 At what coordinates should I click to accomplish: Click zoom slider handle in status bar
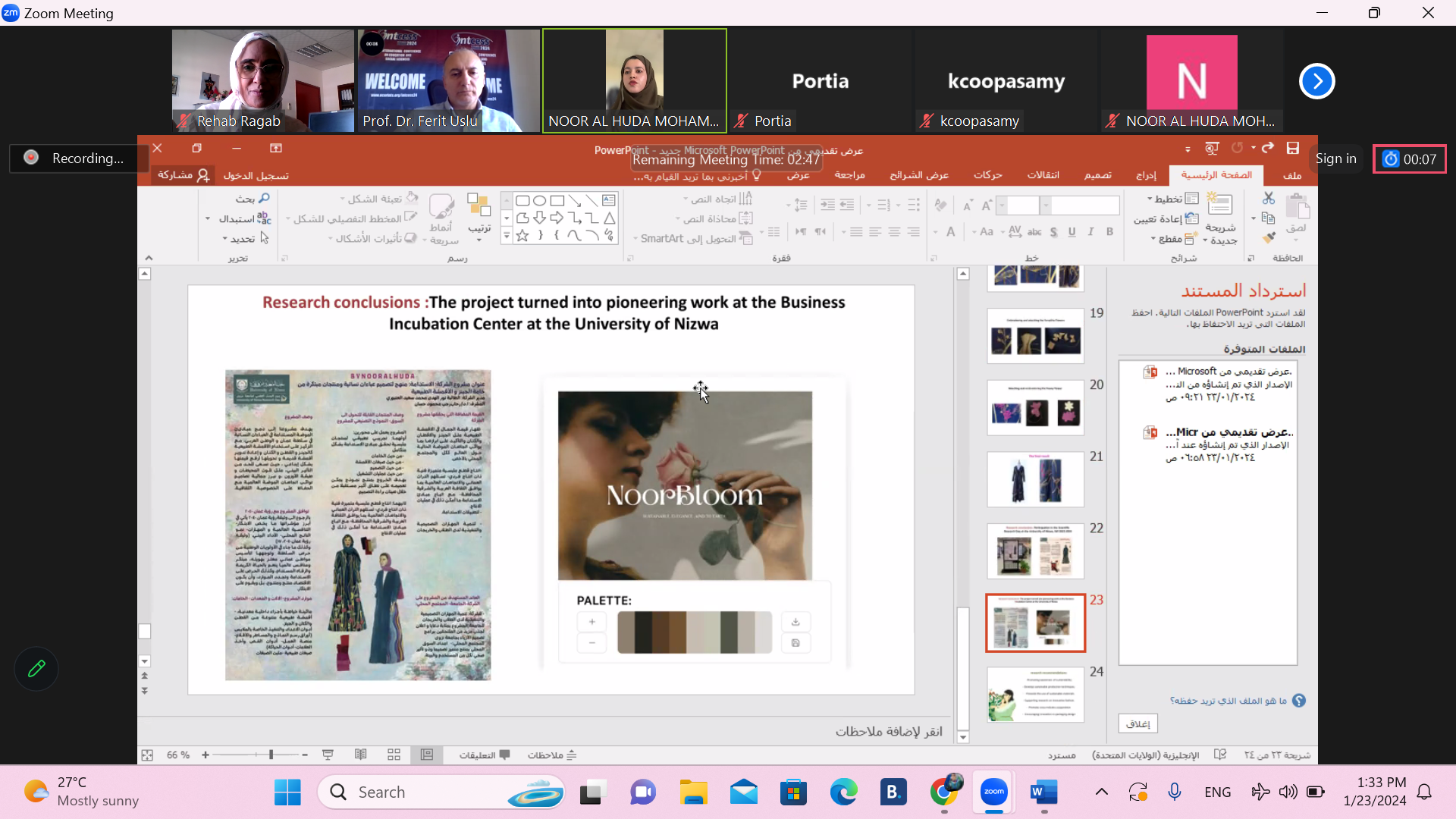coord(271,755)
